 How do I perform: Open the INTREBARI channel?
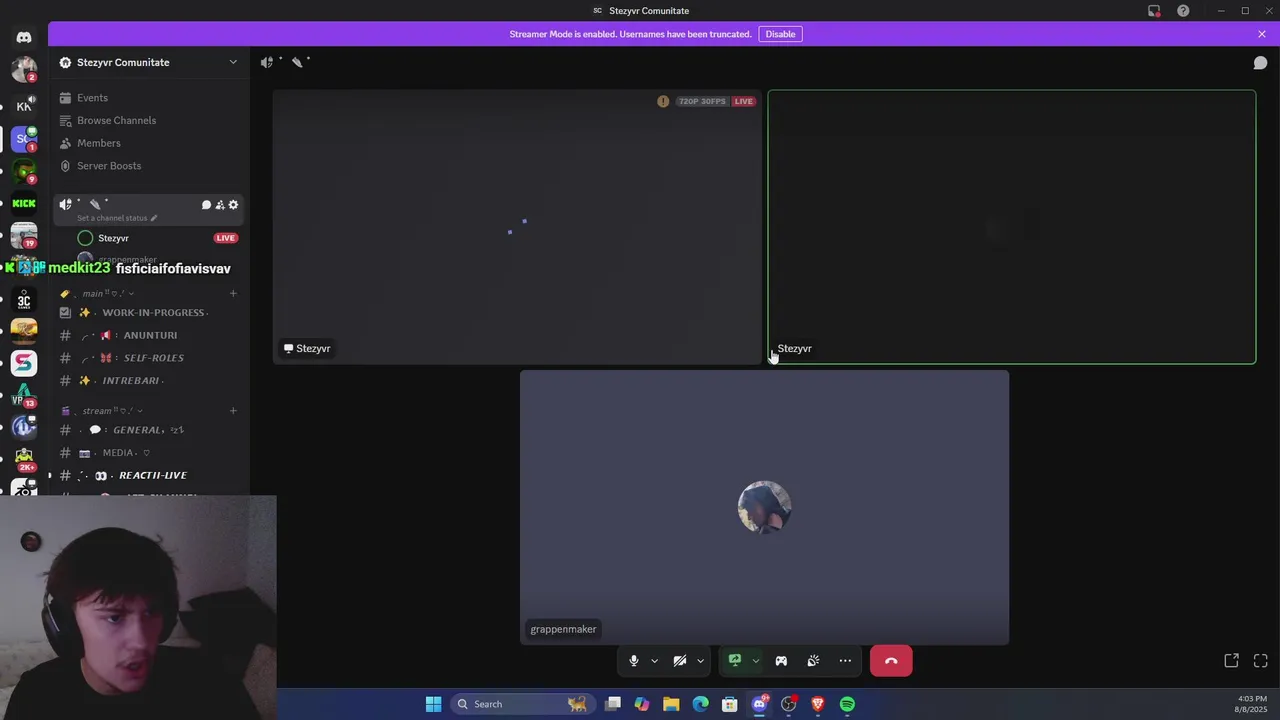[150, 380]
